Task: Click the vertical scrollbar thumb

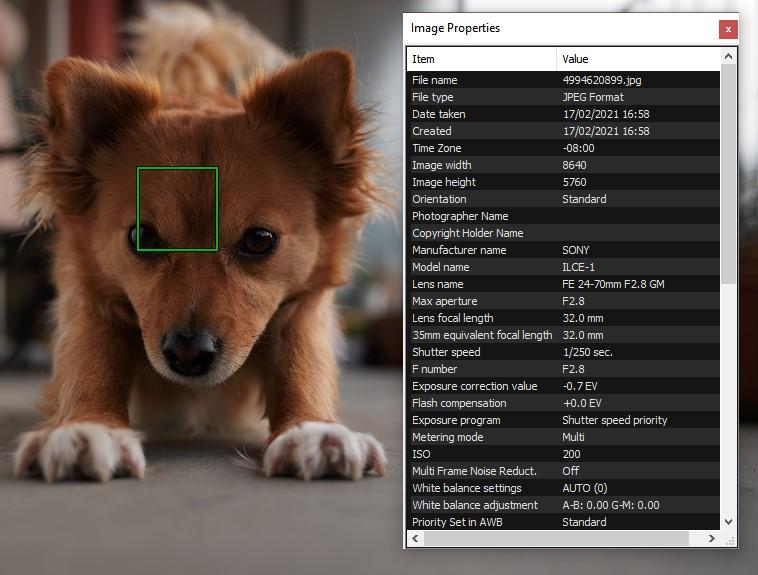Action: click(x=729, y=174)
